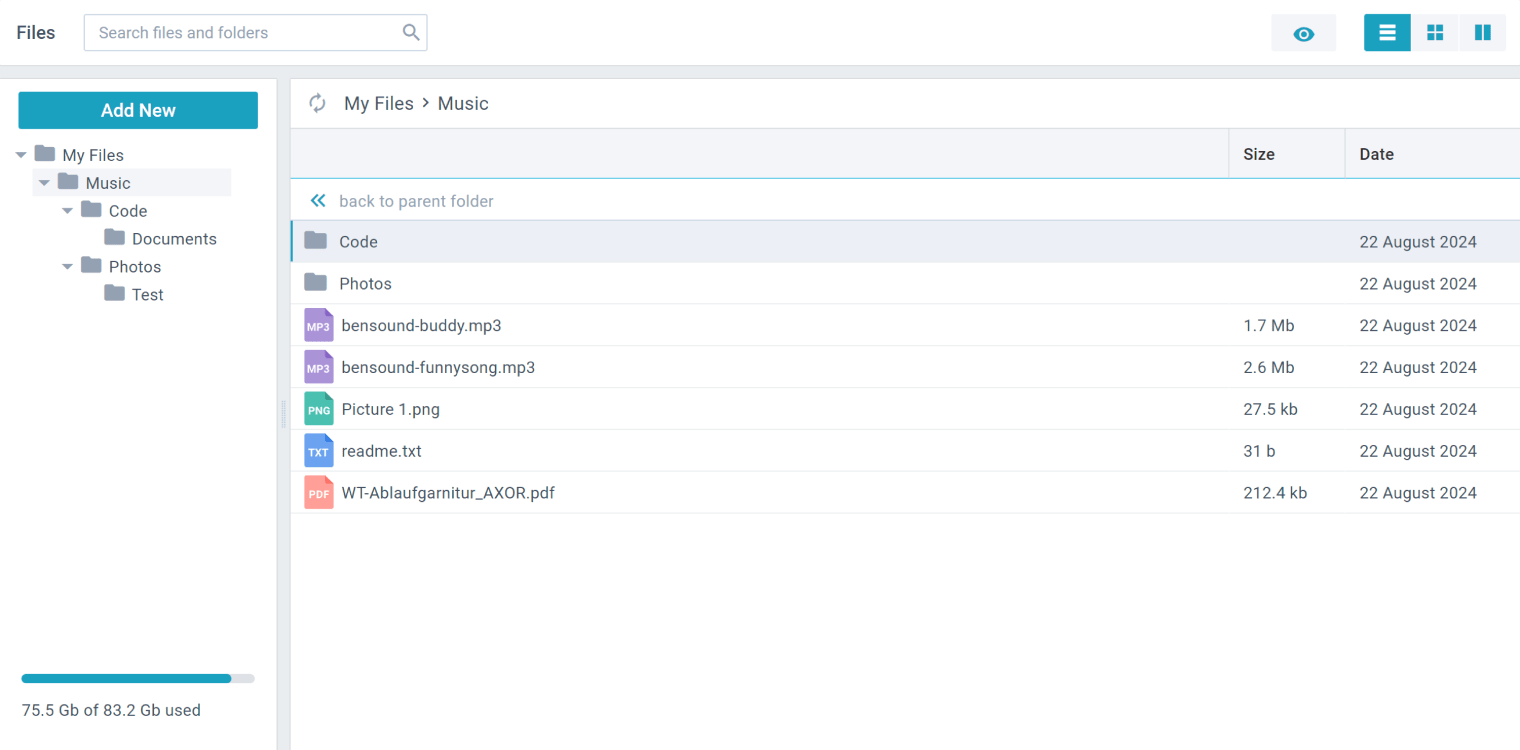The image size is (1520, 750).
Task: Click Music in breadcrumb path
Action: (x=463, y=103)
